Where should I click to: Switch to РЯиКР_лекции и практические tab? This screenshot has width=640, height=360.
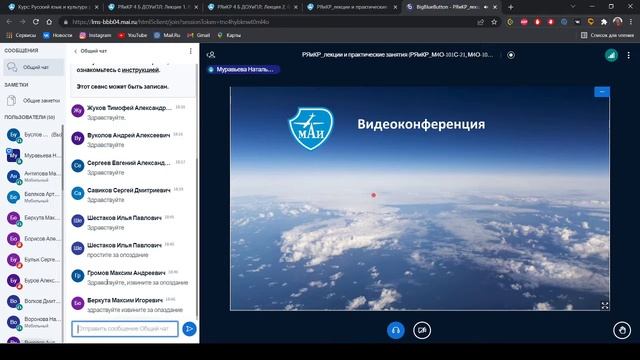(353, 7)
